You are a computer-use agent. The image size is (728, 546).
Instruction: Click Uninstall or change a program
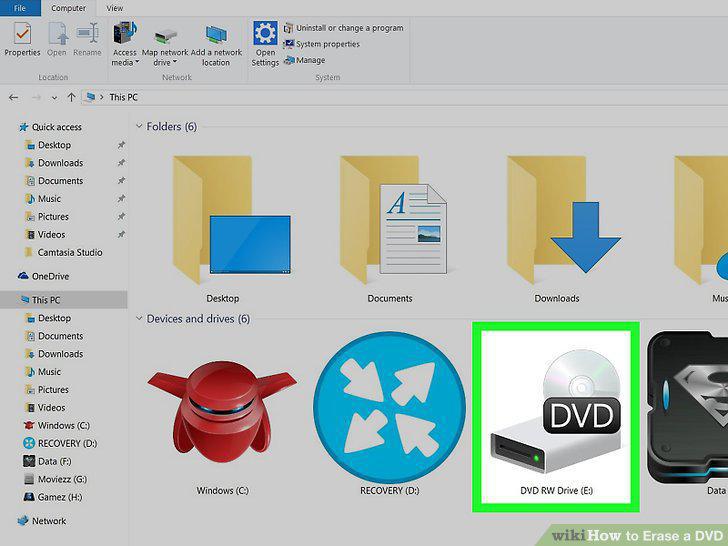[344, 28]
